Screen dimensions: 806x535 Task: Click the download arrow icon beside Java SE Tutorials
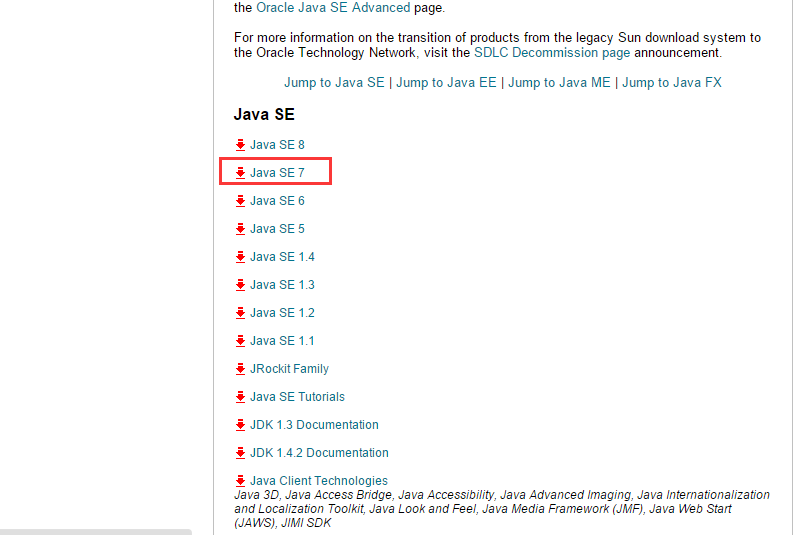point(240,397)
